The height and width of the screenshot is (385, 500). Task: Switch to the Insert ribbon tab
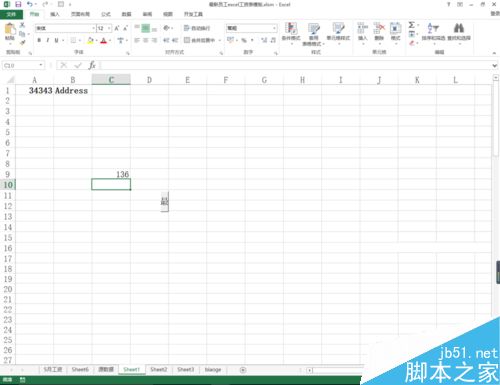point(55,14)
